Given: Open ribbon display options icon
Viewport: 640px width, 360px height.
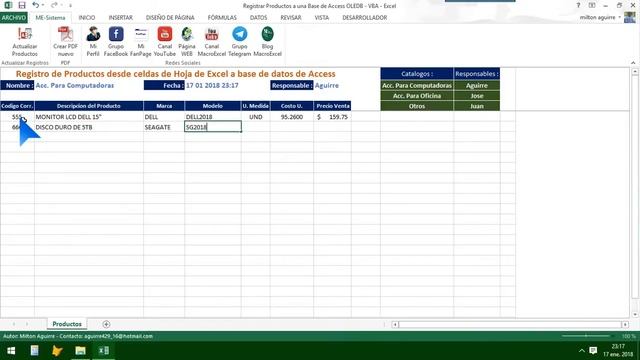Looking at the screenshot, I should click(592, 5).
